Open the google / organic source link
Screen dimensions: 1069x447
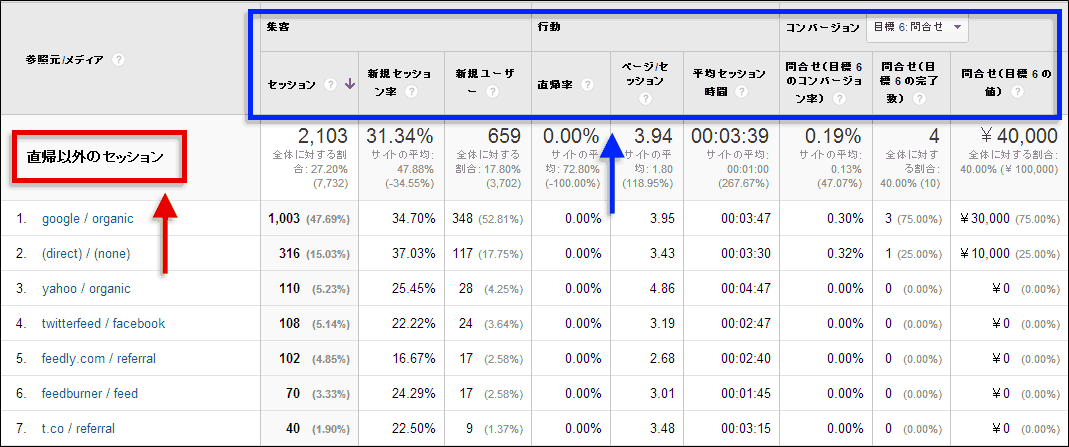[x=86, y=218]
